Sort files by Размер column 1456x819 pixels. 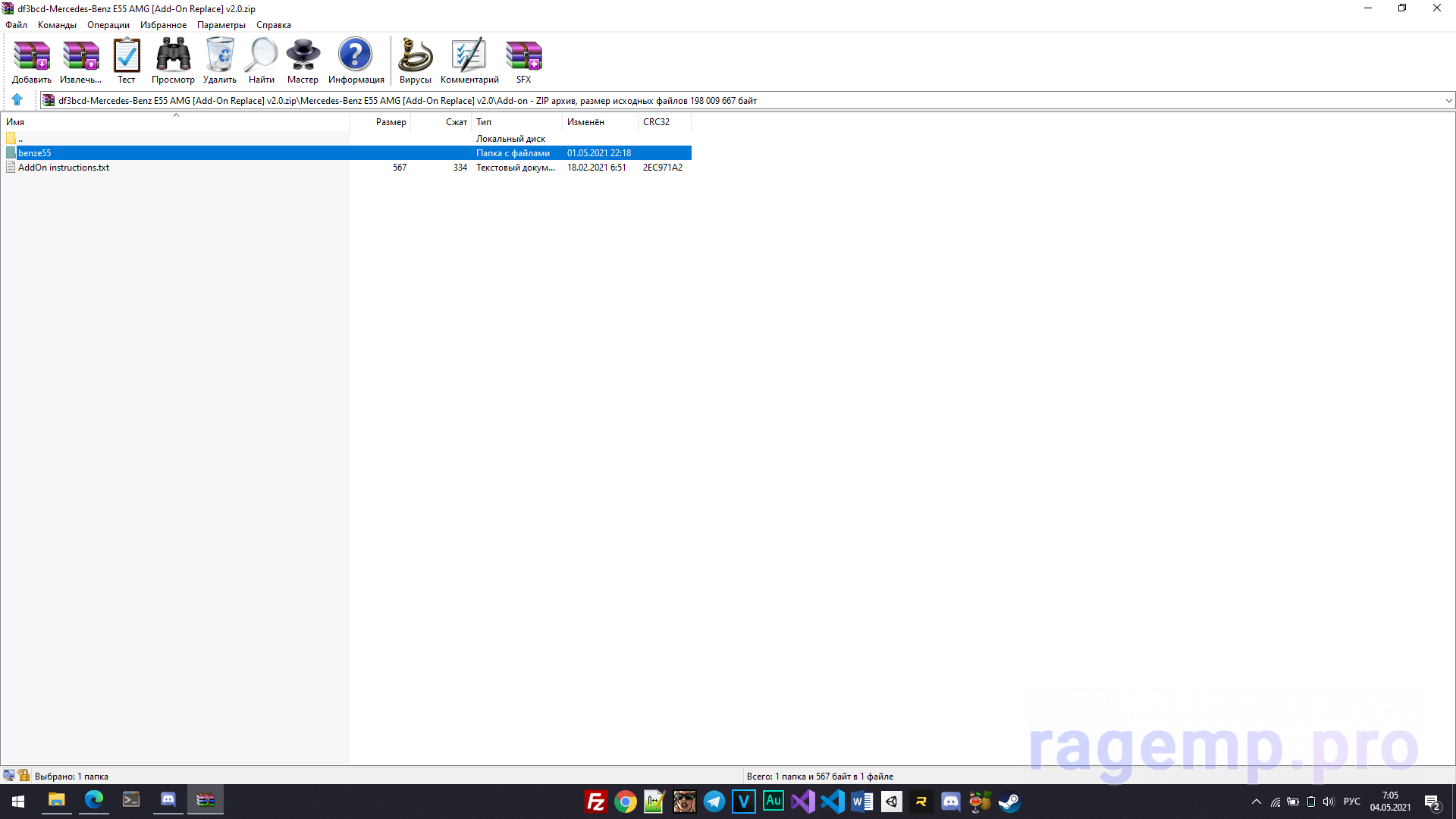pos(381,122)
